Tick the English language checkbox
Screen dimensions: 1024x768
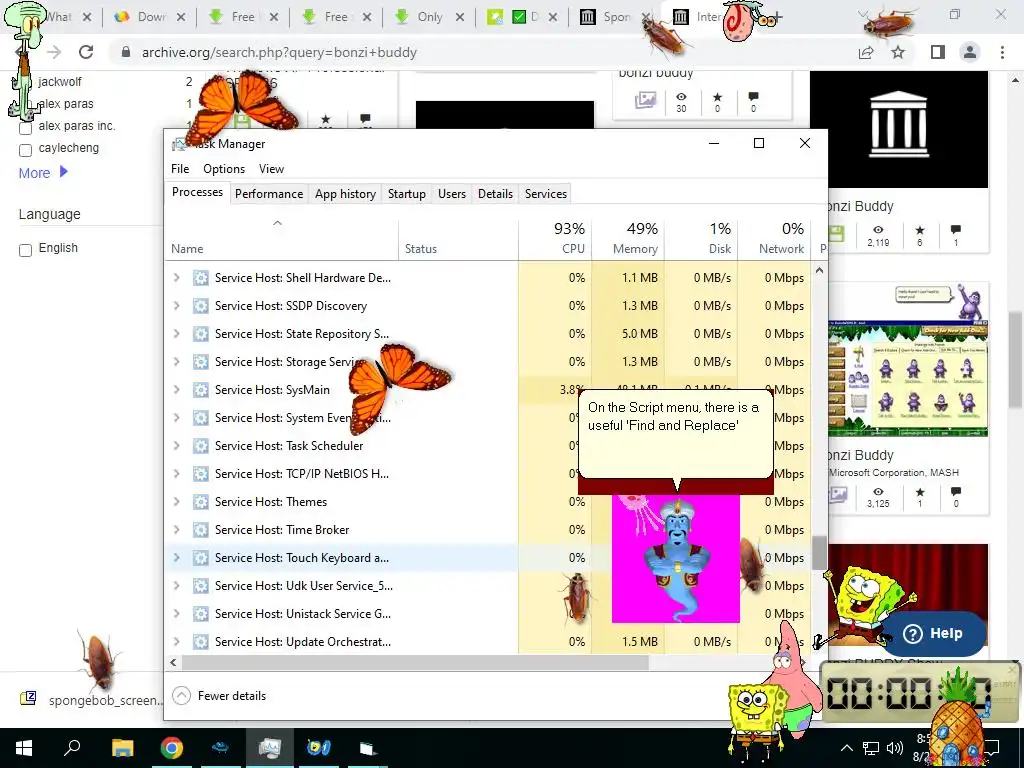pos(25,250)
